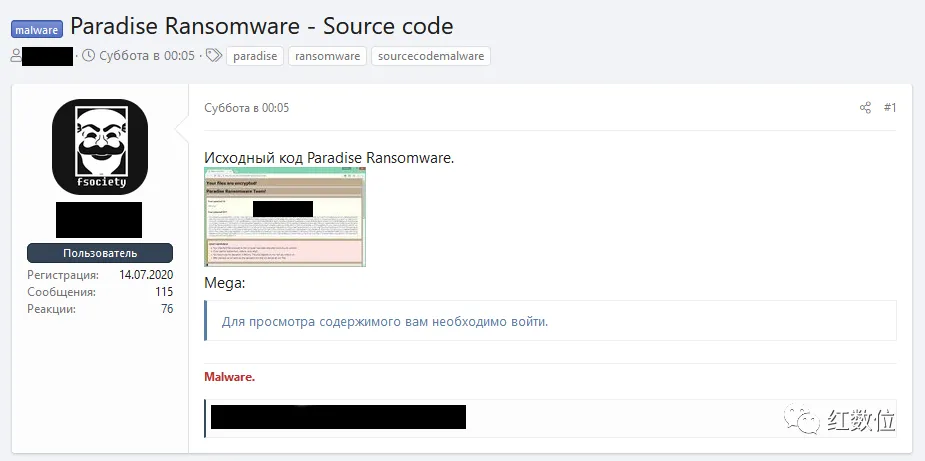The image size is (925, 461).
Task: Open the ransomware tag
Action: [x=327, y=56]
